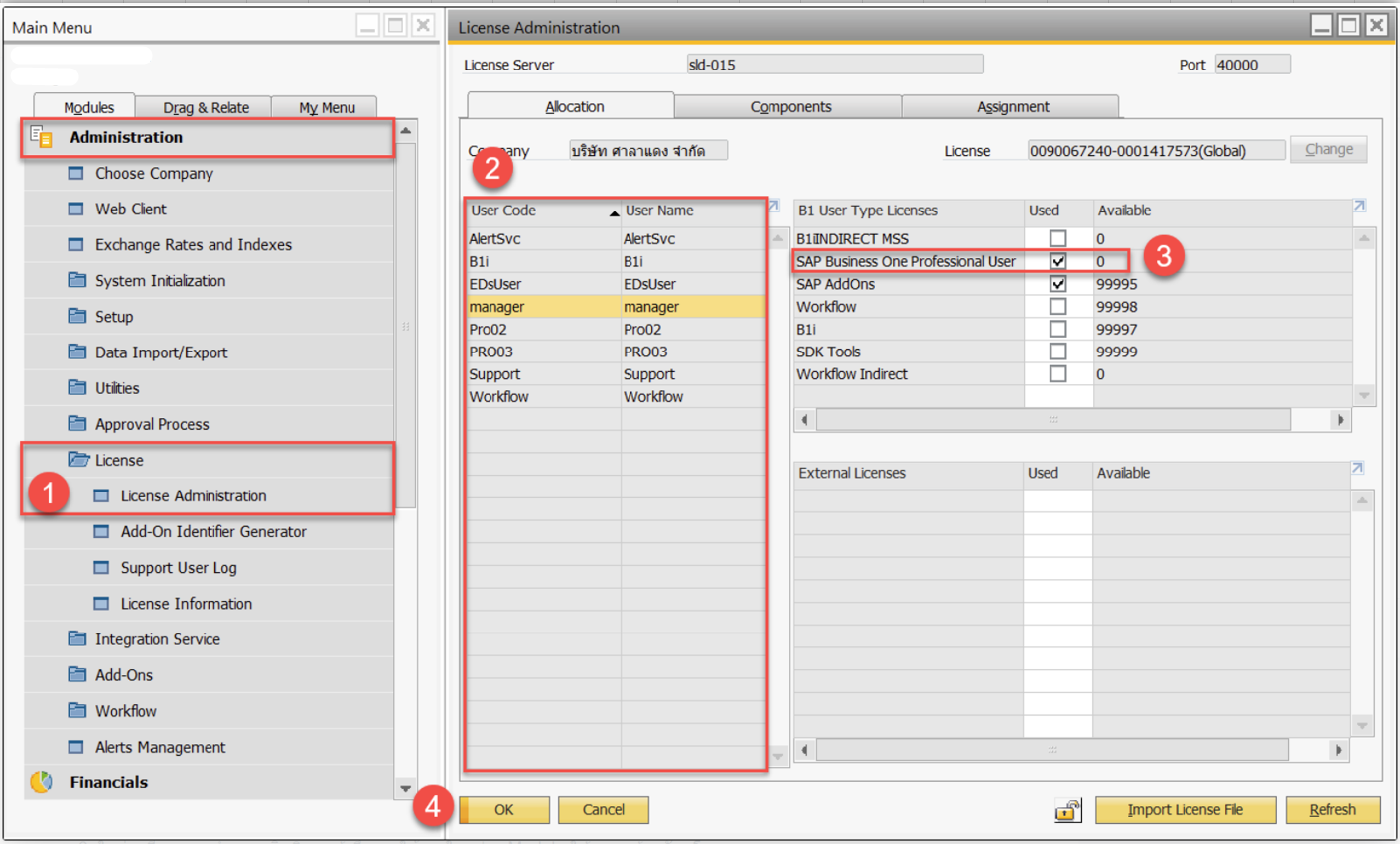
Task: Expand the B1 User Type Licenses table icon
Action: [1359, 207]
